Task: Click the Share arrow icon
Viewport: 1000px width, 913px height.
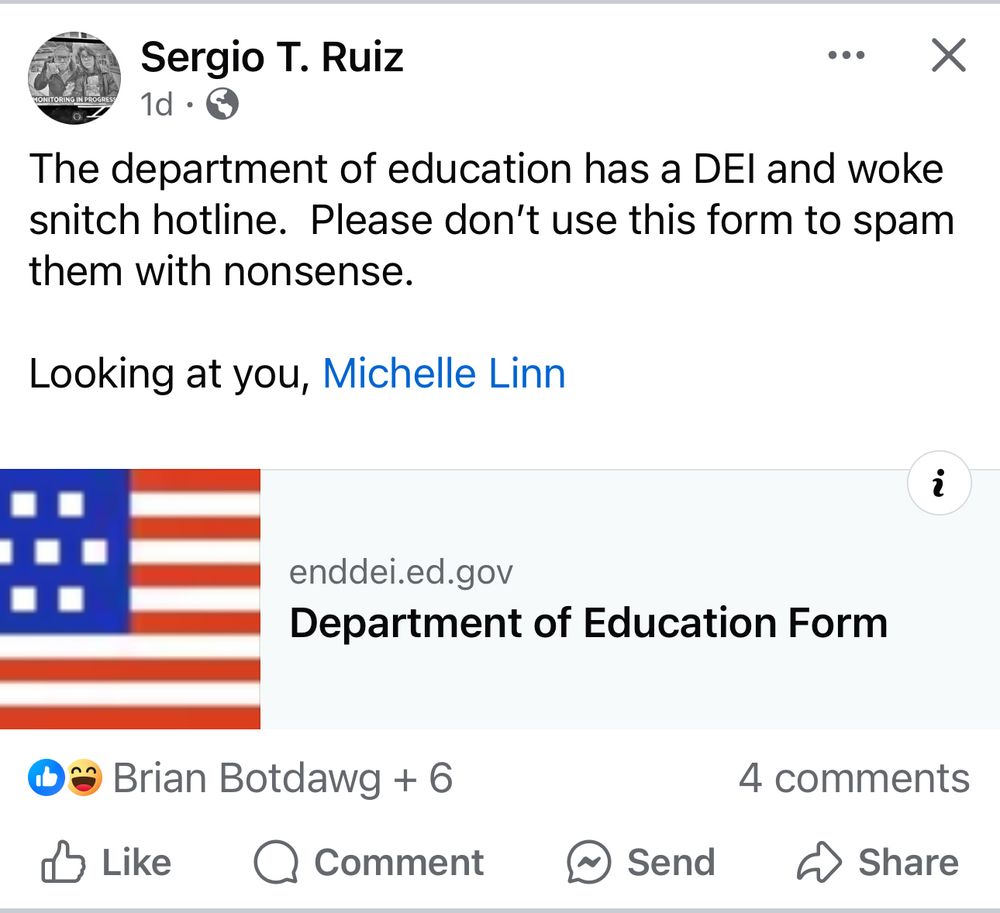Action: [820, 862]
